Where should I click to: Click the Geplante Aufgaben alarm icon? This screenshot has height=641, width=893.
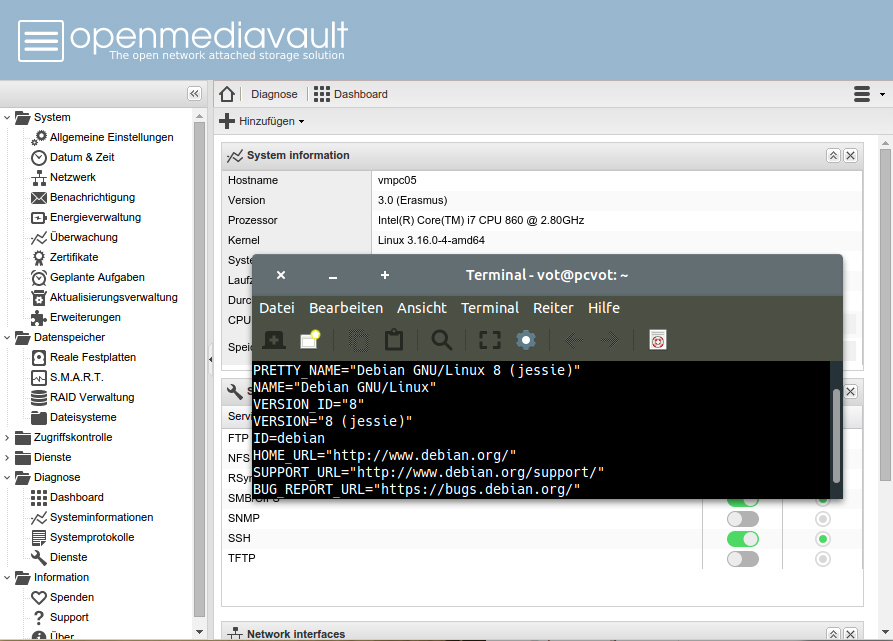(x=39, y=278)
